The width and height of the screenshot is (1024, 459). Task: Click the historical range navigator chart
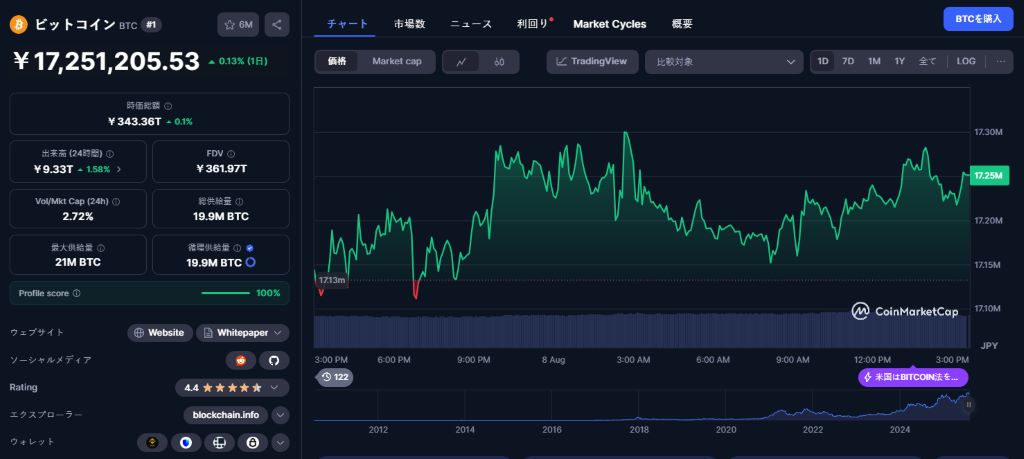[x=641, y=406]
